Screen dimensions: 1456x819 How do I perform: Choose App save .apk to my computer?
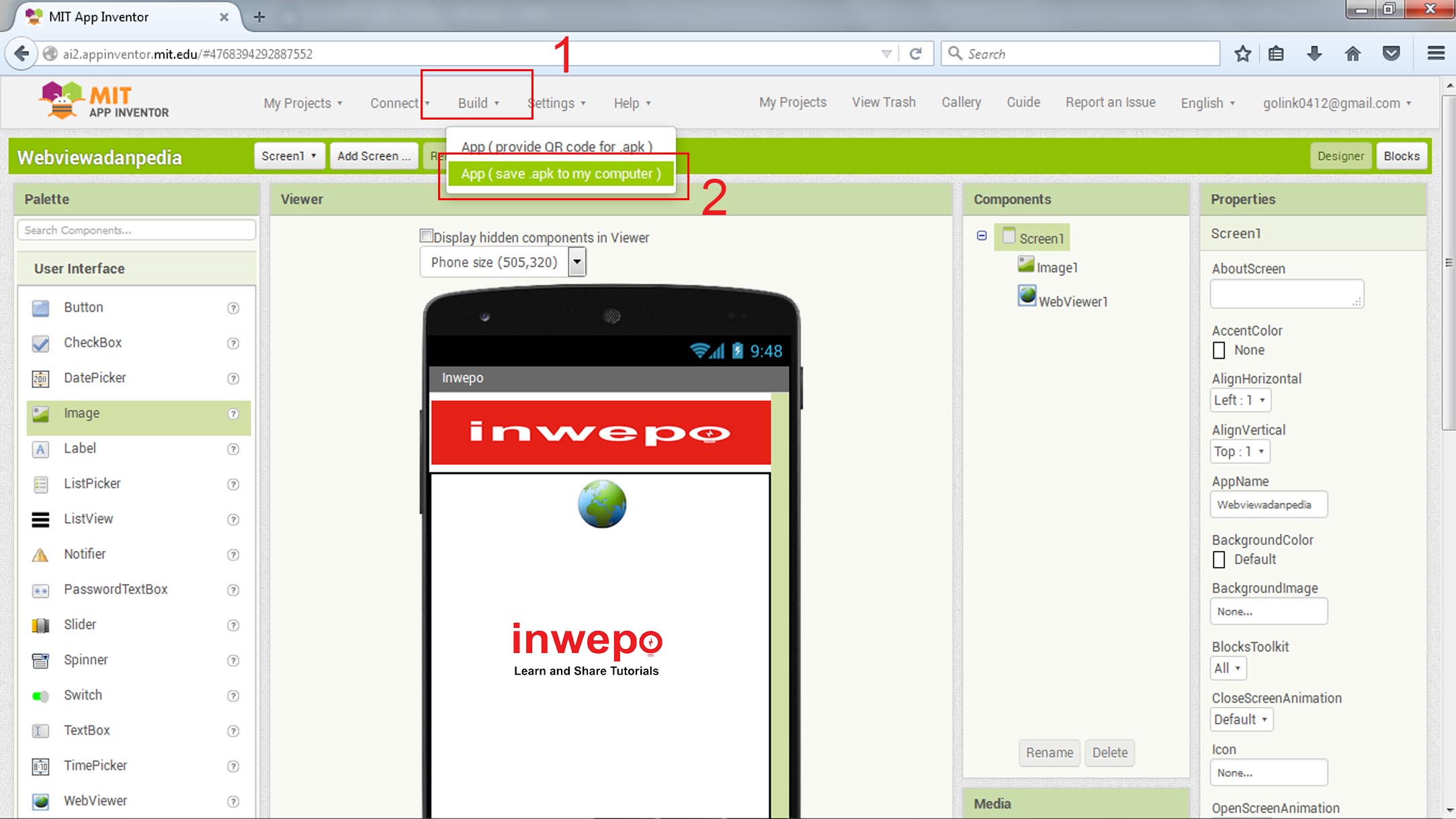[x=560, y=174]
